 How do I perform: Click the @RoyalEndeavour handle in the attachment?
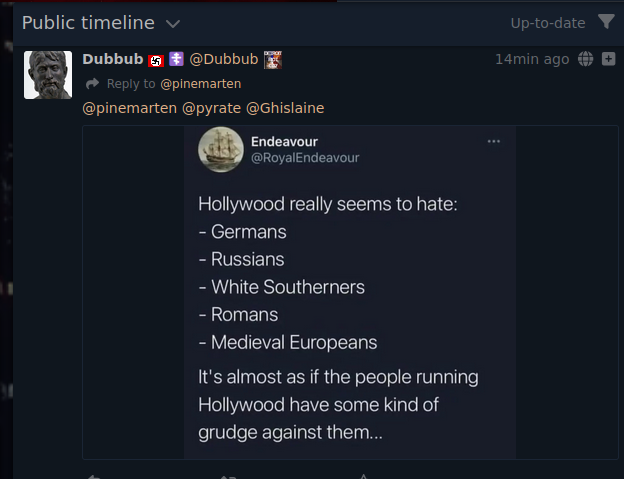pyautogui.click(x=304, y=158)
